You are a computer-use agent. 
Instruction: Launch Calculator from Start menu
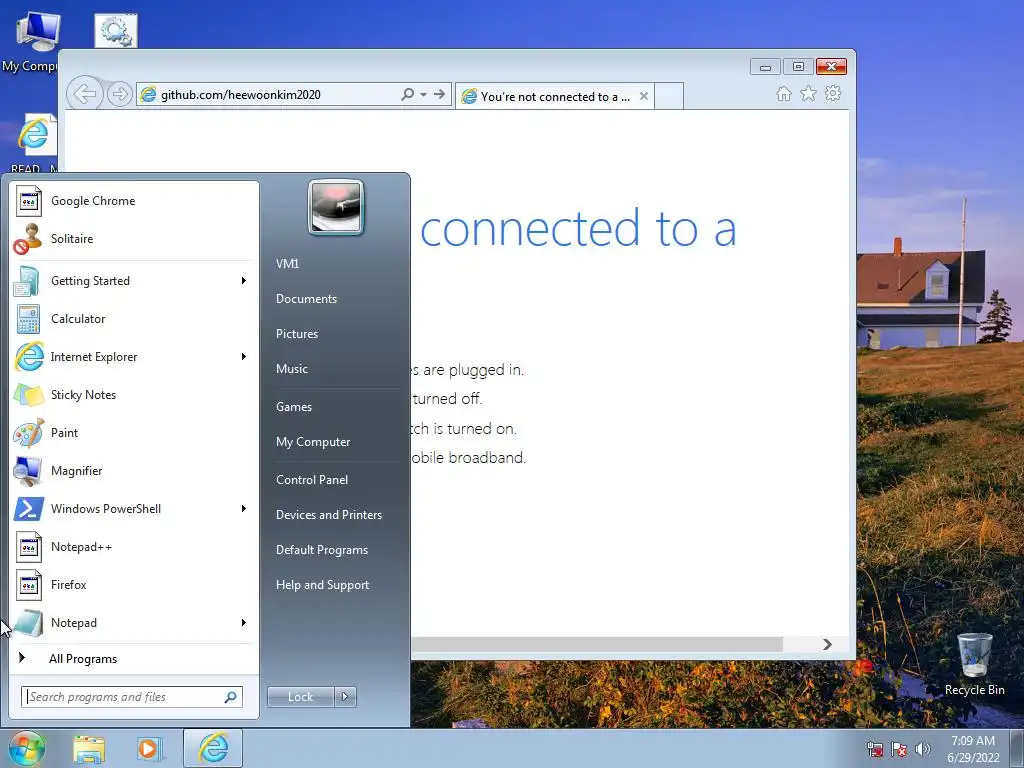[x=134, y=319]
